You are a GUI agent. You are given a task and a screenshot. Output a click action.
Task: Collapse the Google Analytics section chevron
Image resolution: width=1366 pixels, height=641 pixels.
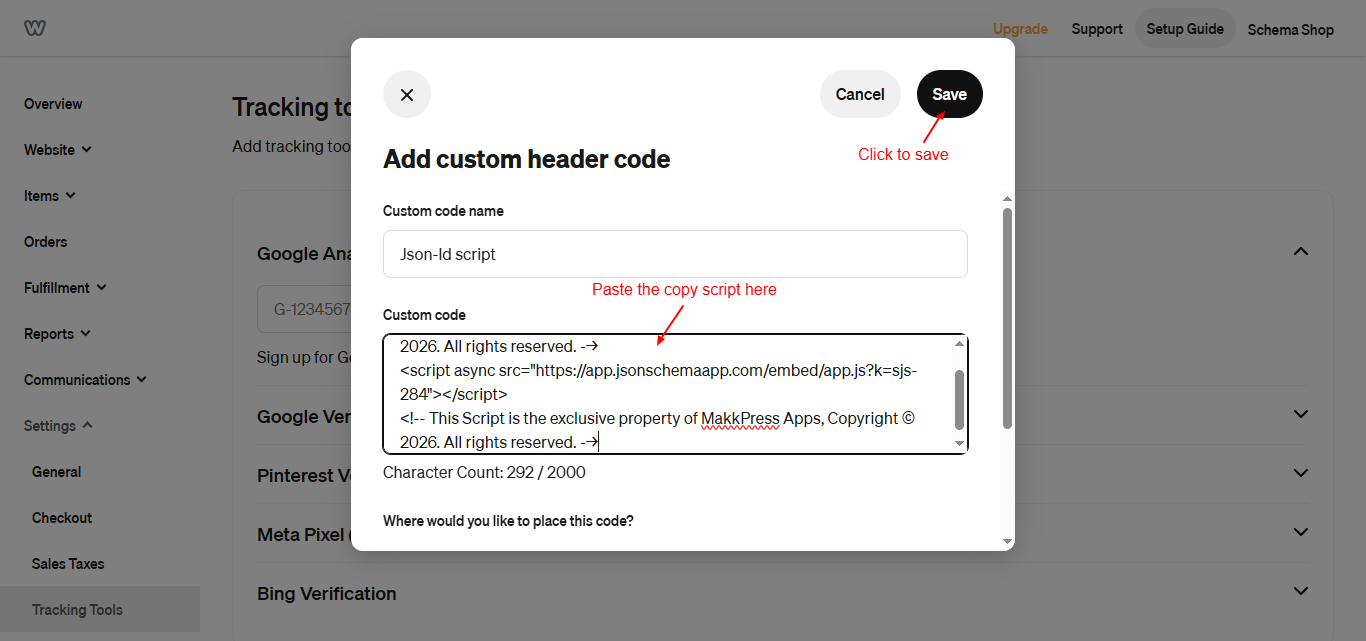point(1300,251)
